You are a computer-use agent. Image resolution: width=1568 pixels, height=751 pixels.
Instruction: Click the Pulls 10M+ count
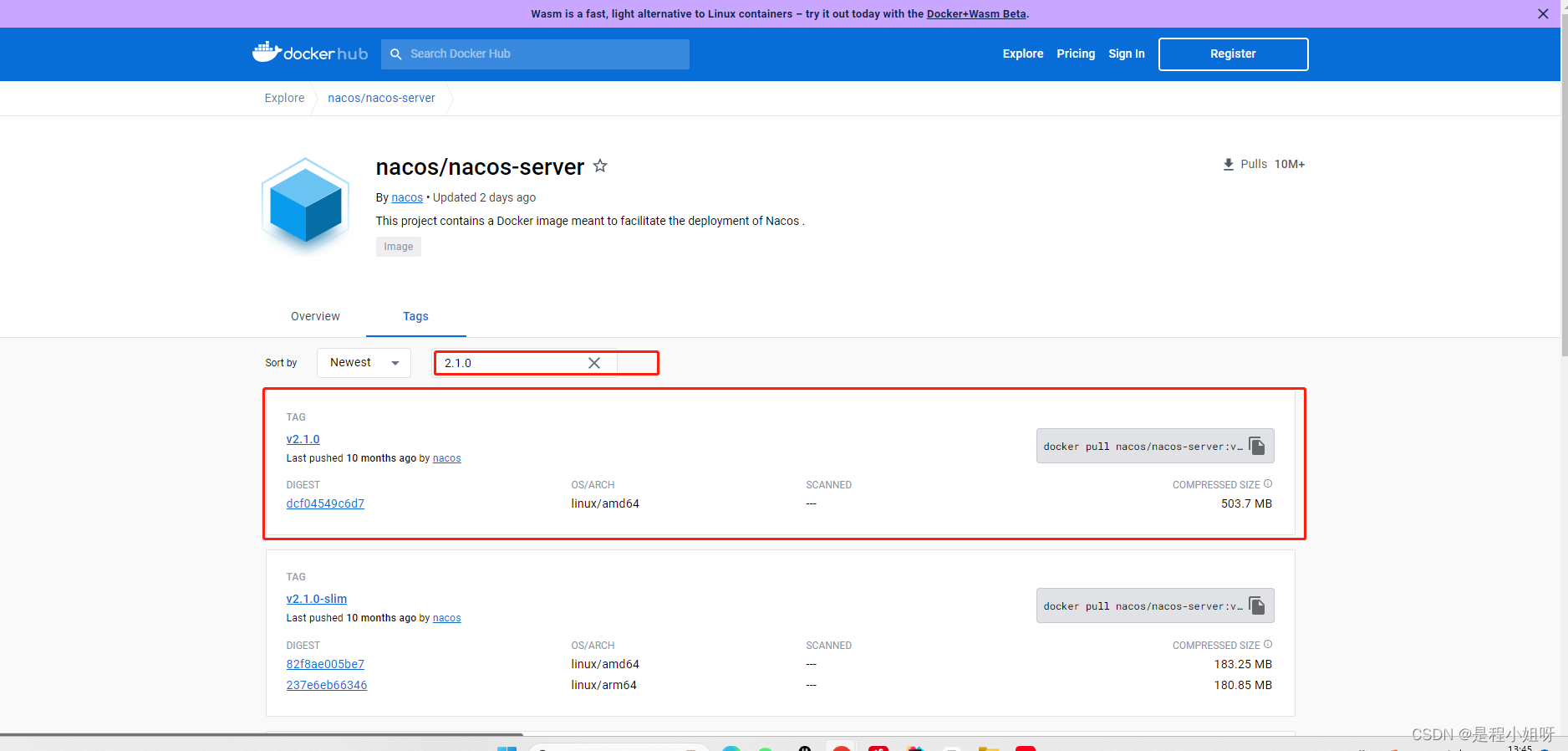coord(1289,164)
